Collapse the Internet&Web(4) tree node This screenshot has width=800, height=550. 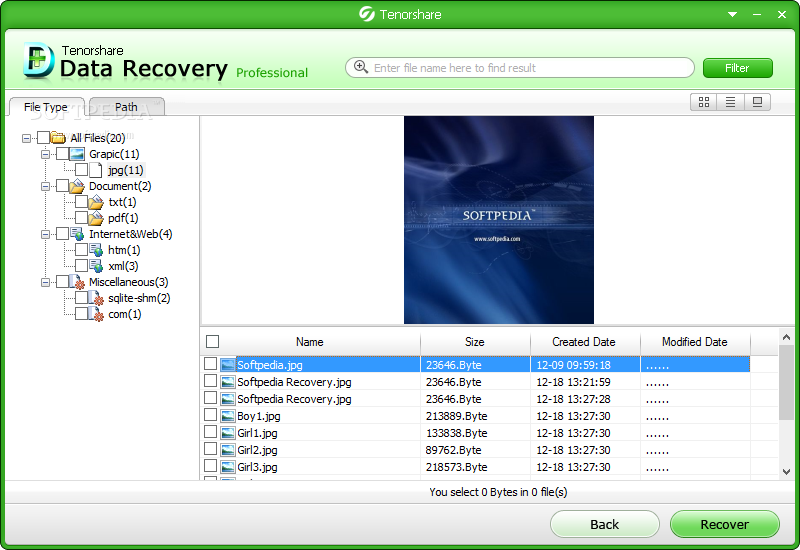point(45,234)
